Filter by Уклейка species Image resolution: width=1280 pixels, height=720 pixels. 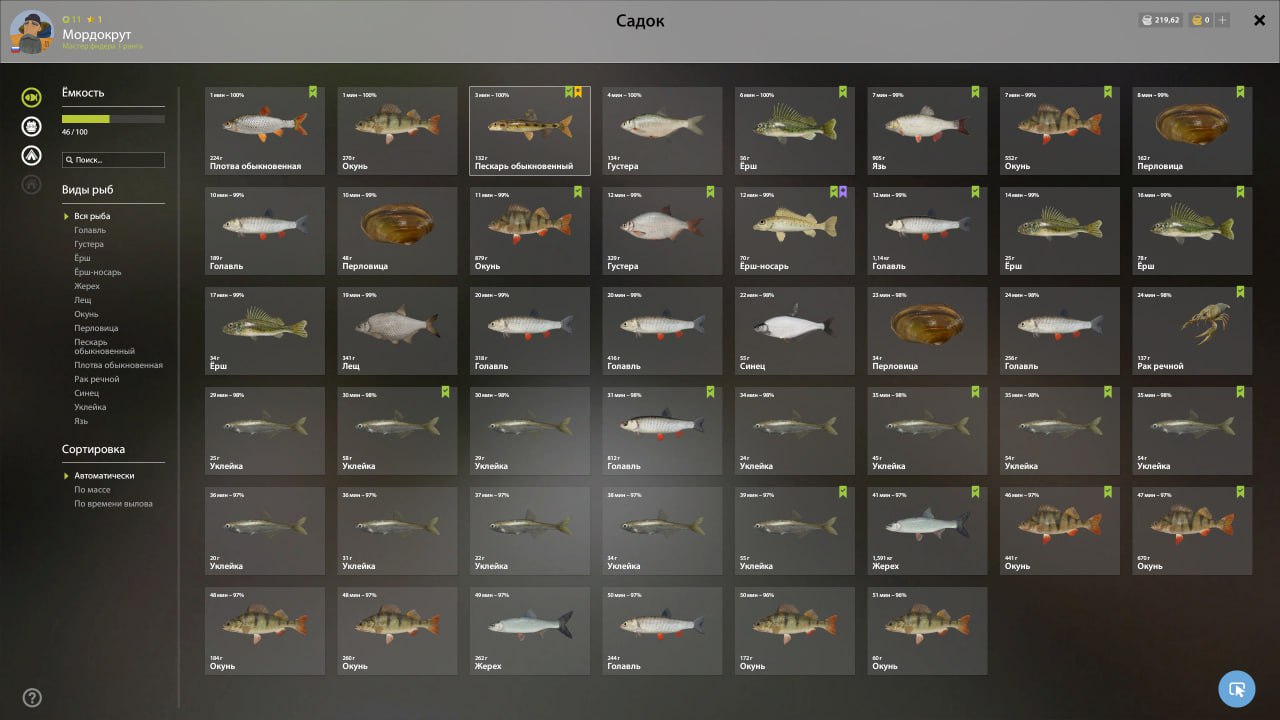tap(90, 407)
